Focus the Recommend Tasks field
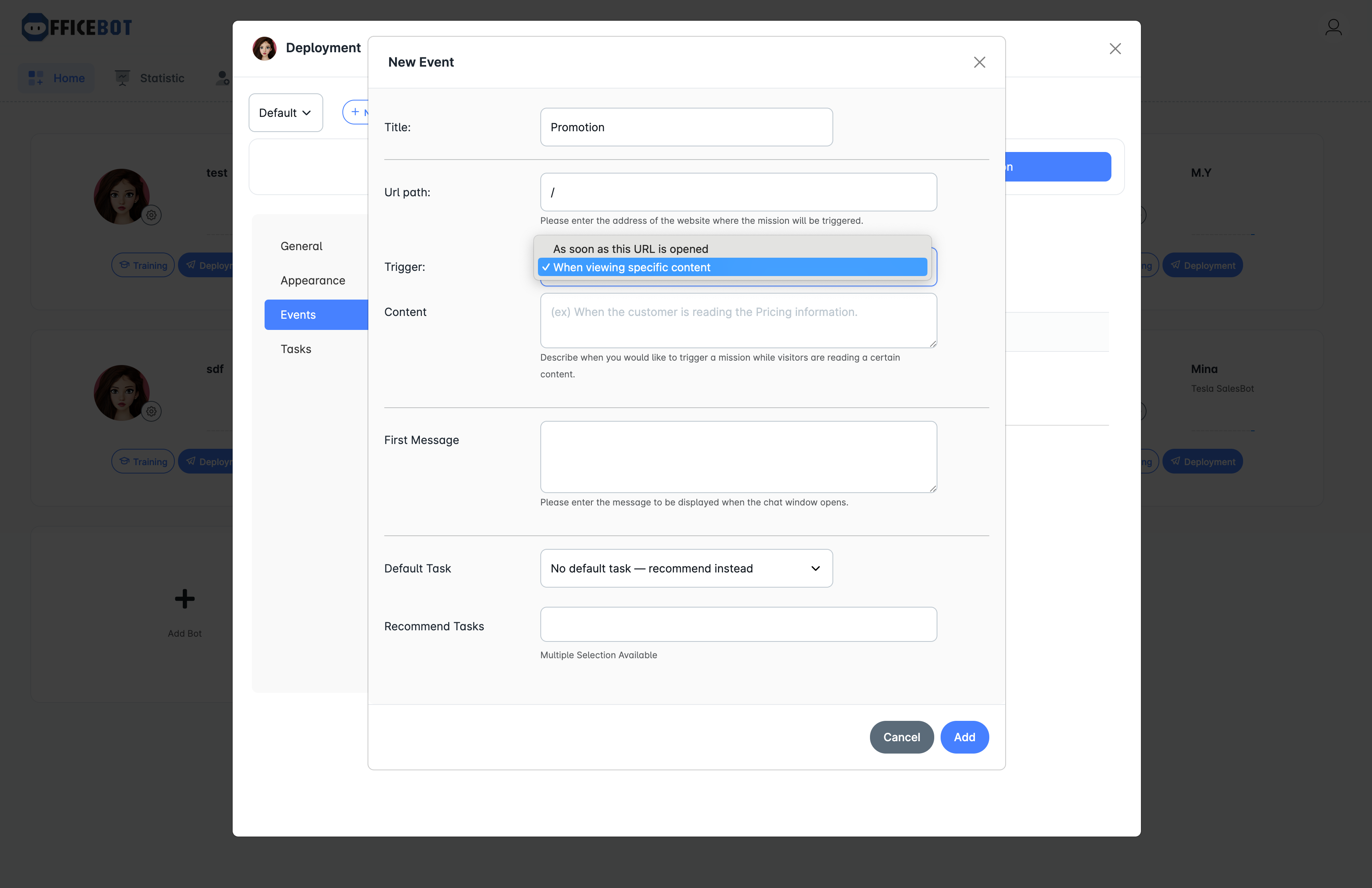The image size is (1372, 888). click(738, 624)
